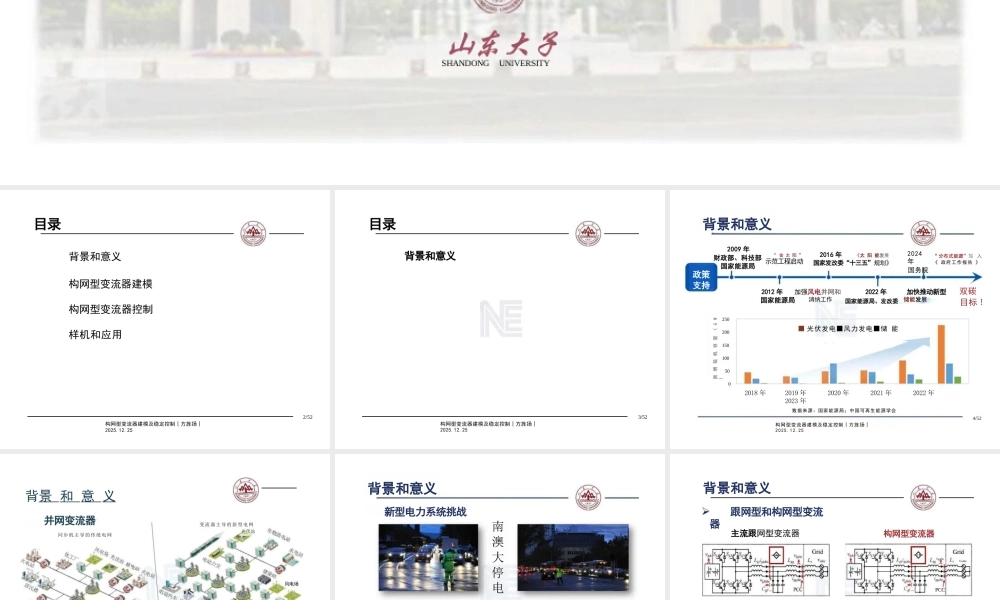Click the blue 政策支持 box on the timeline
The width and height of the screenshot is (1000, 600).
coord(700,277)
